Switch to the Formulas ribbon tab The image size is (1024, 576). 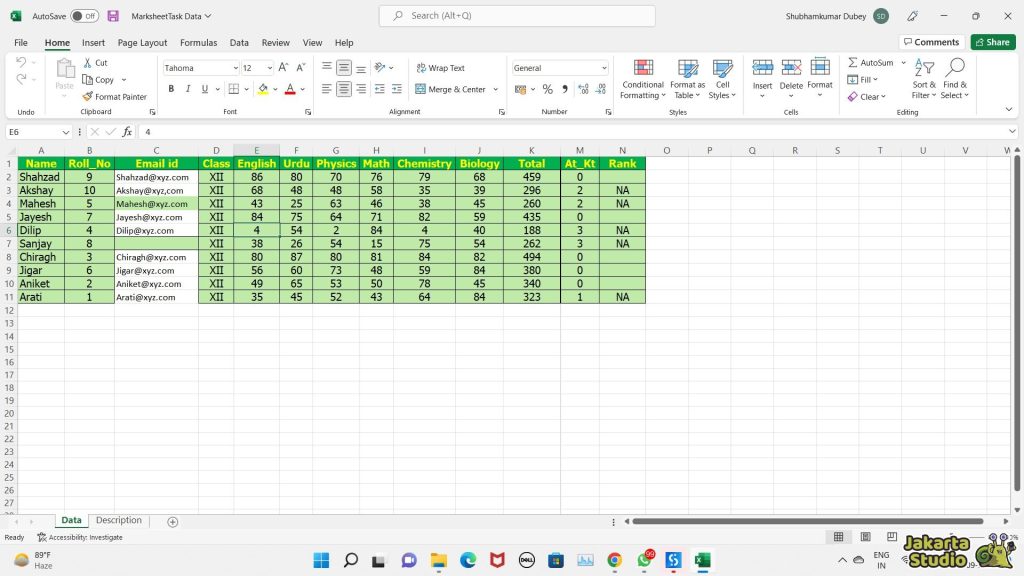(x=198, y=42)
